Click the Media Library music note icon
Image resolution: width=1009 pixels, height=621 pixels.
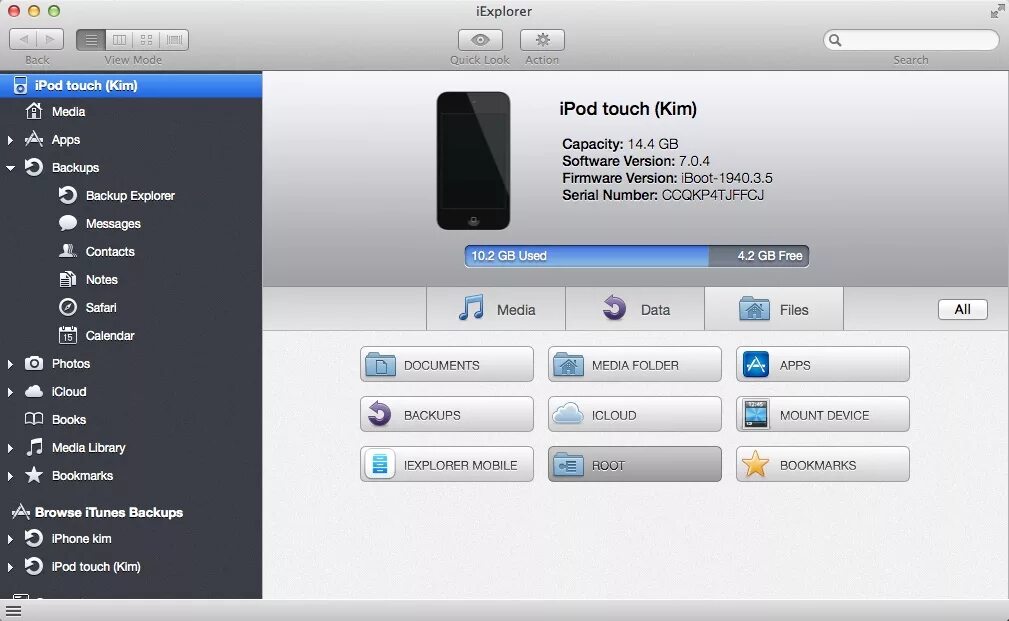click(34, 447)
